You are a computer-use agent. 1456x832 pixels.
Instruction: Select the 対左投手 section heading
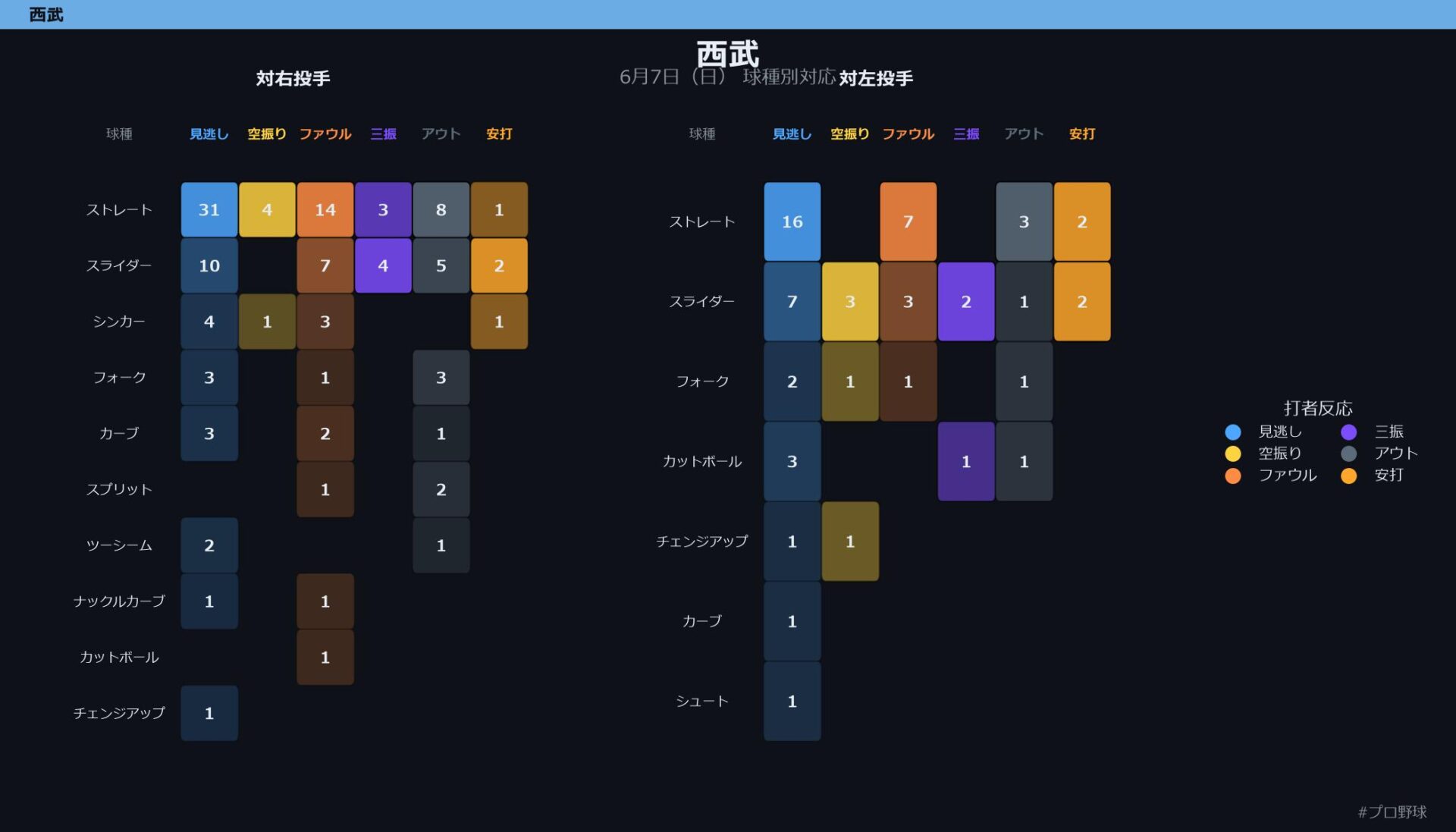(876, 78)
